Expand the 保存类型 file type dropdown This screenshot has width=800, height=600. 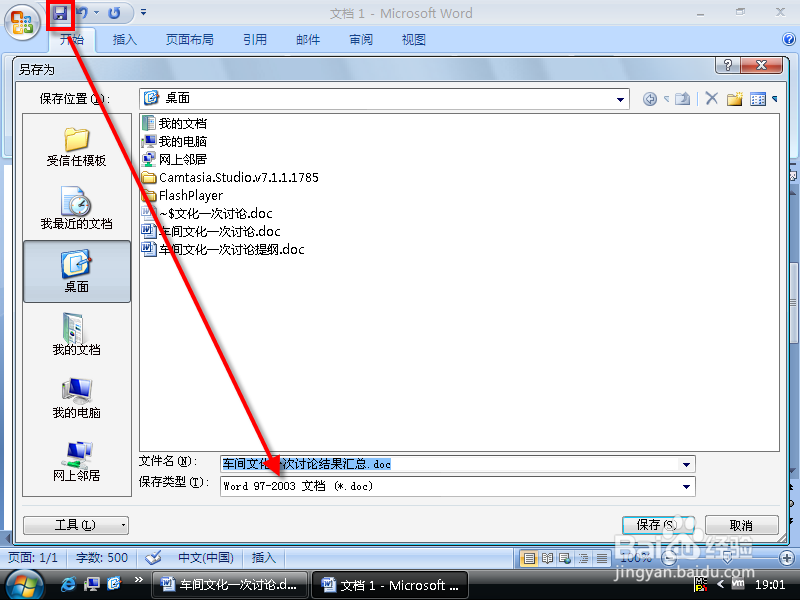coord(685,486)
